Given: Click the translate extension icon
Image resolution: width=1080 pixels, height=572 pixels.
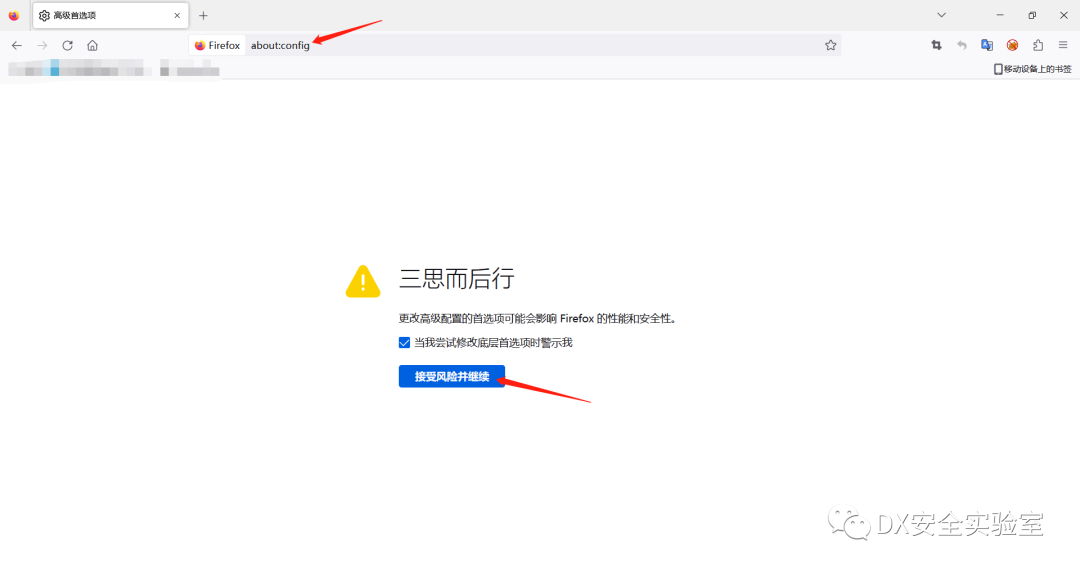Looking at the screenshot, I should [987, 45].
